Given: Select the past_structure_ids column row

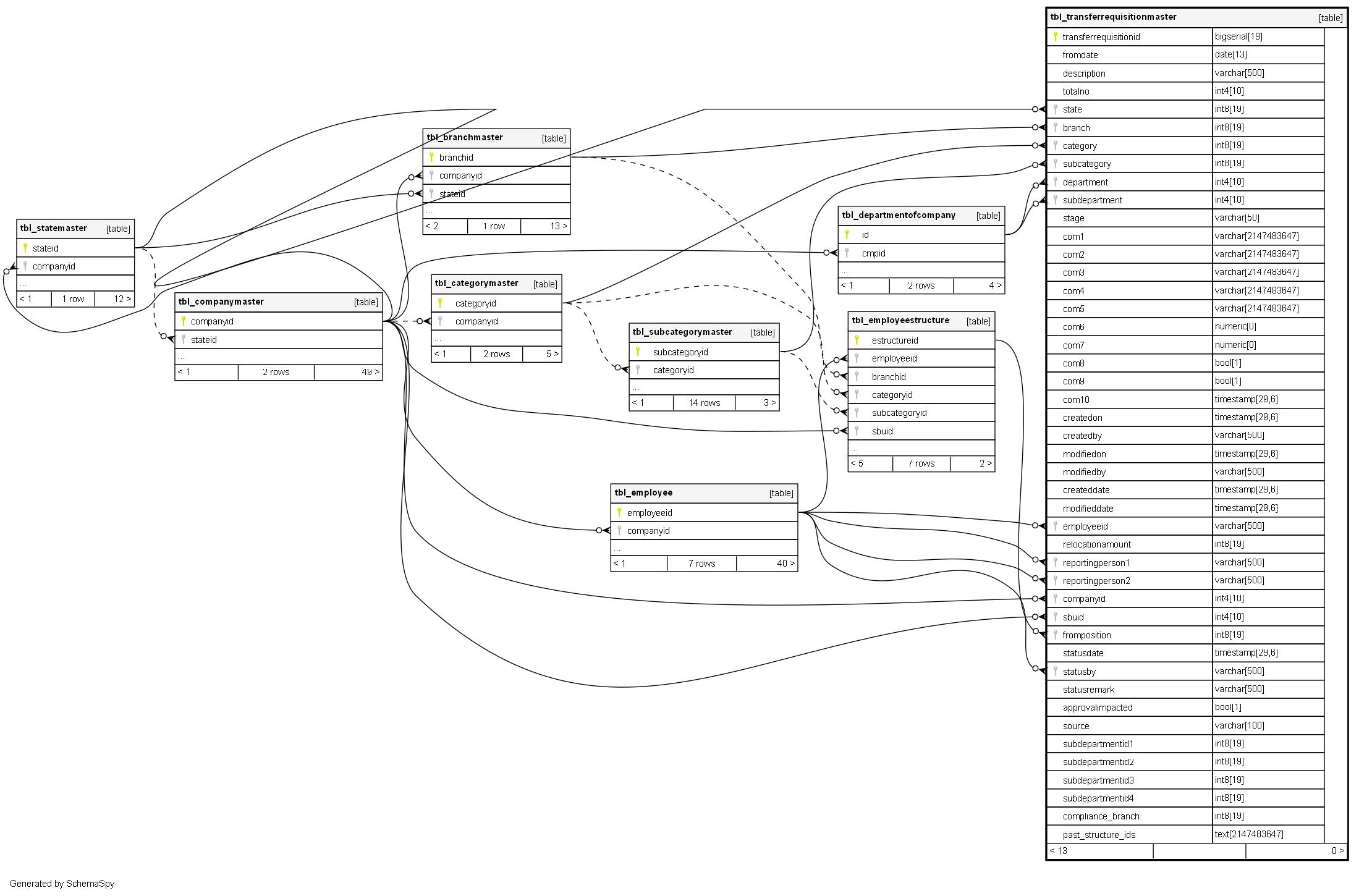Looking at the screenshot, I should [x=1099, y=834].
